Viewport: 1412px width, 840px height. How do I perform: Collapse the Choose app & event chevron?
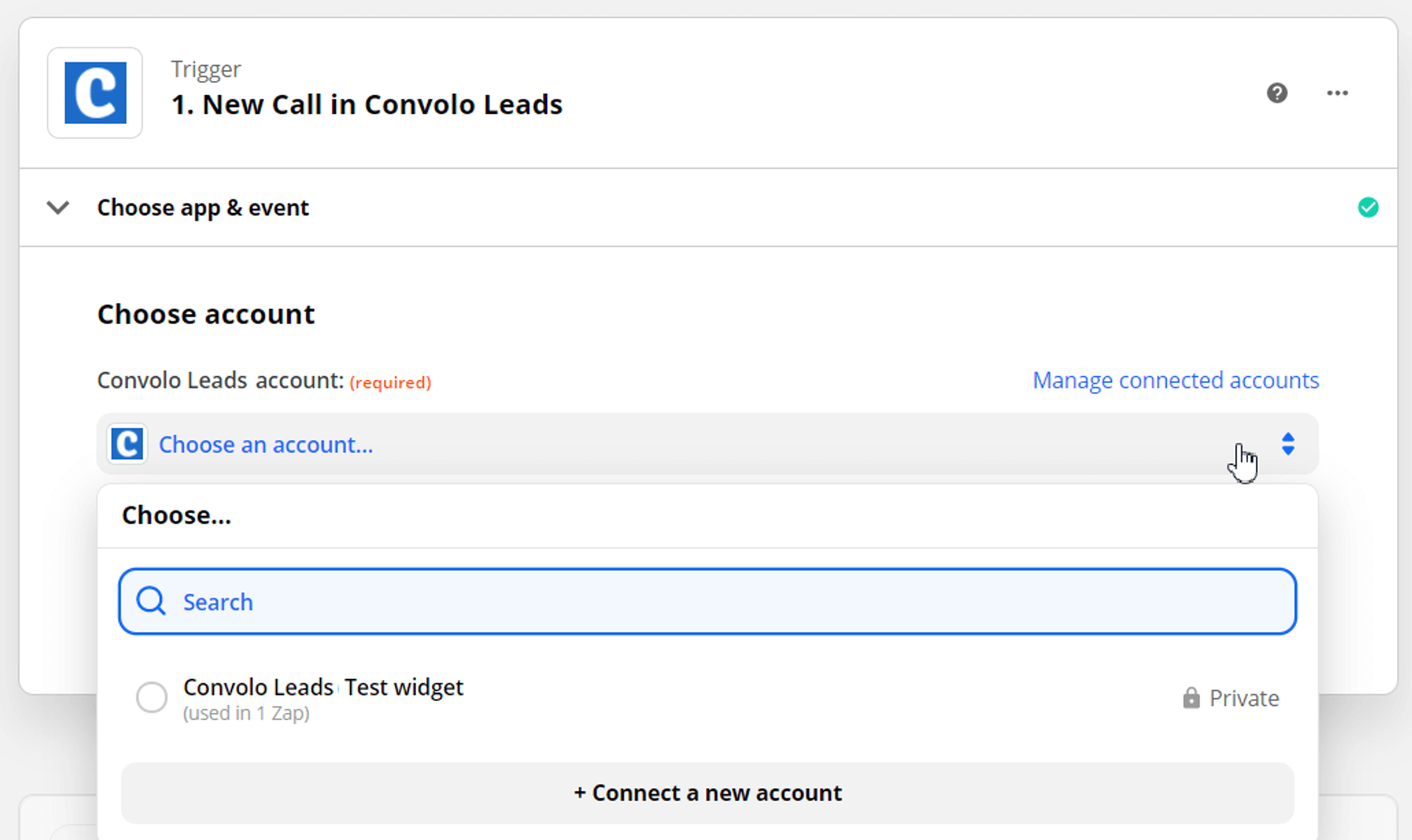(58, 208)
